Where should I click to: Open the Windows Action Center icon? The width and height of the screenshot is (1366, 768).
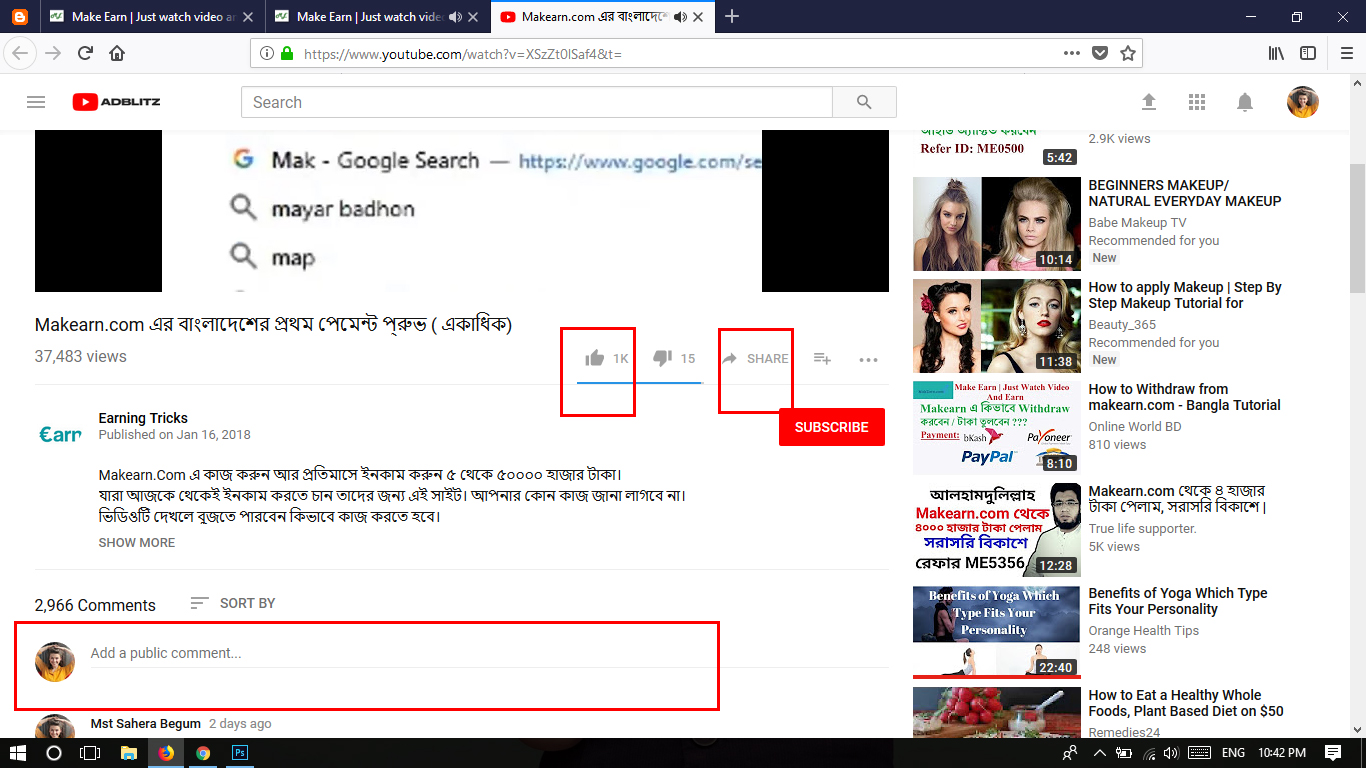1332,752
